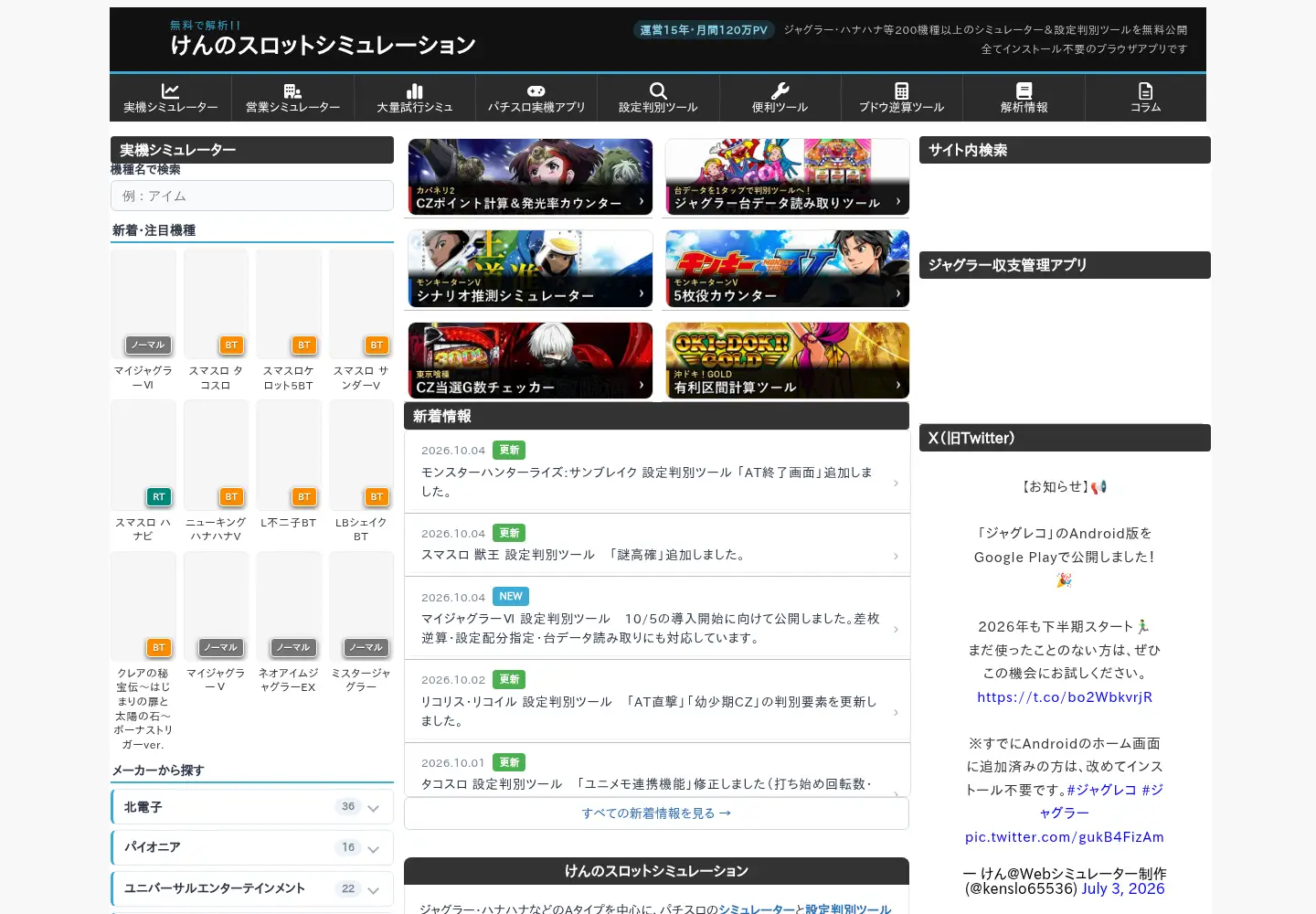
Task: Open 実機シミュレーター chart icon in nav
Action: pyautogui.click(x=171, y=90)
